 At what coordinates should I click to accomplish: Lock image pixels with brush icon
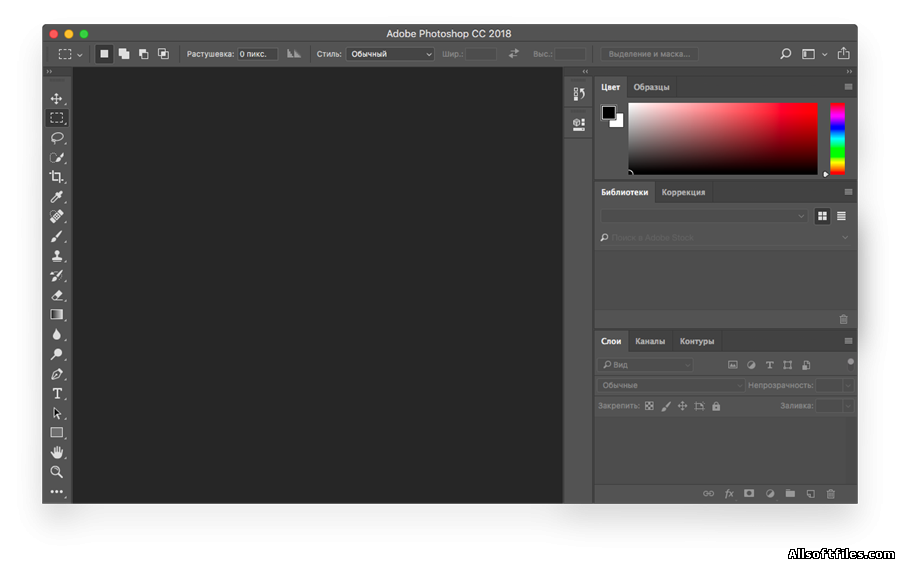coord(666,406)
